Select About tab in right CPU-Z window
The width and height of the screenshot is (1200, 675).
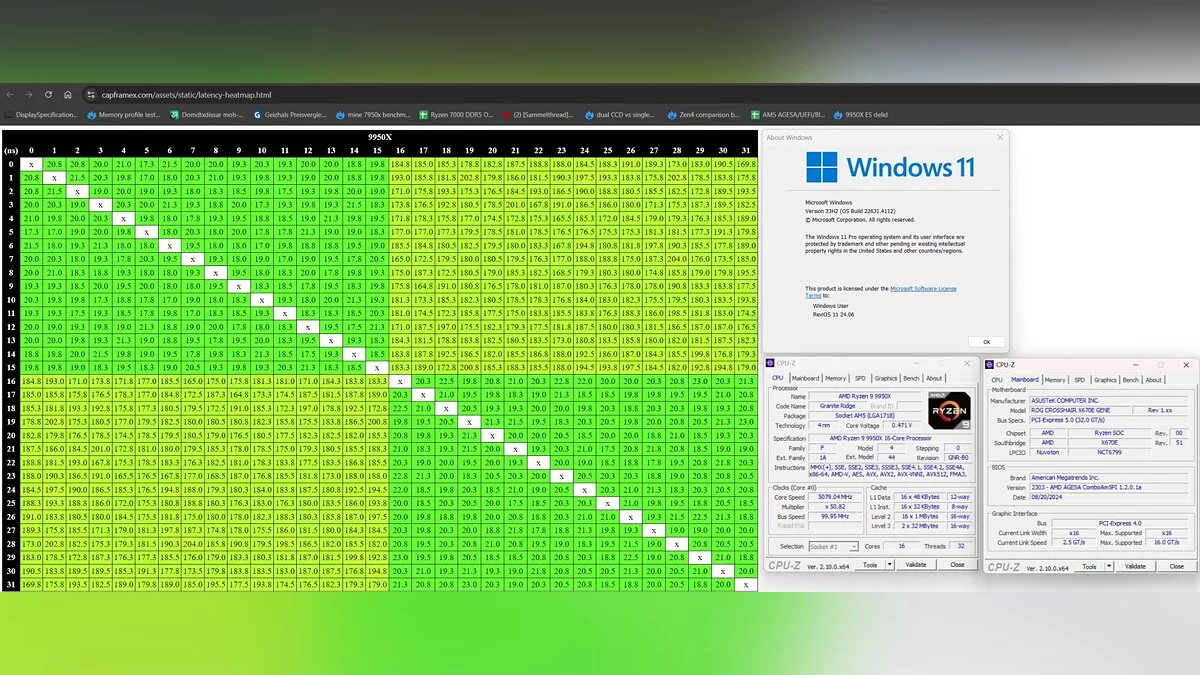tap(1153, 380)
